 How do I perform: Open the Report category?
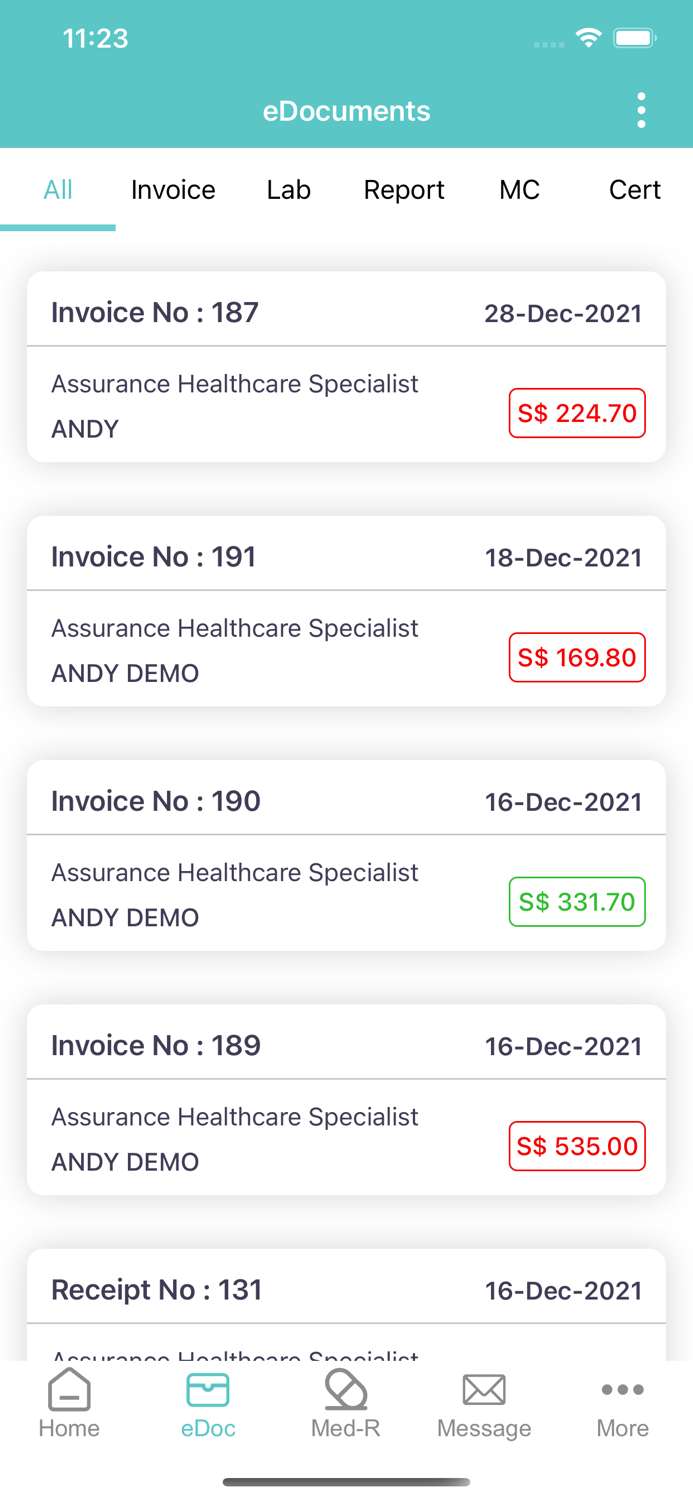(404, 189)
